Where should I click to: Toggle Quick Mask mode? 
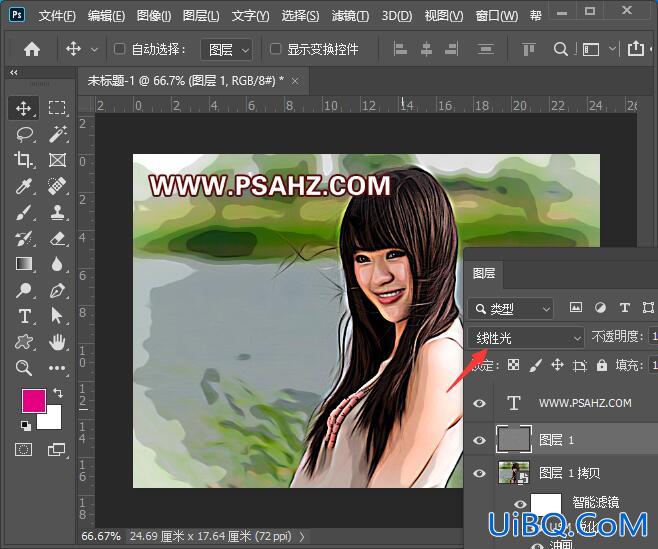pos(24,450)
